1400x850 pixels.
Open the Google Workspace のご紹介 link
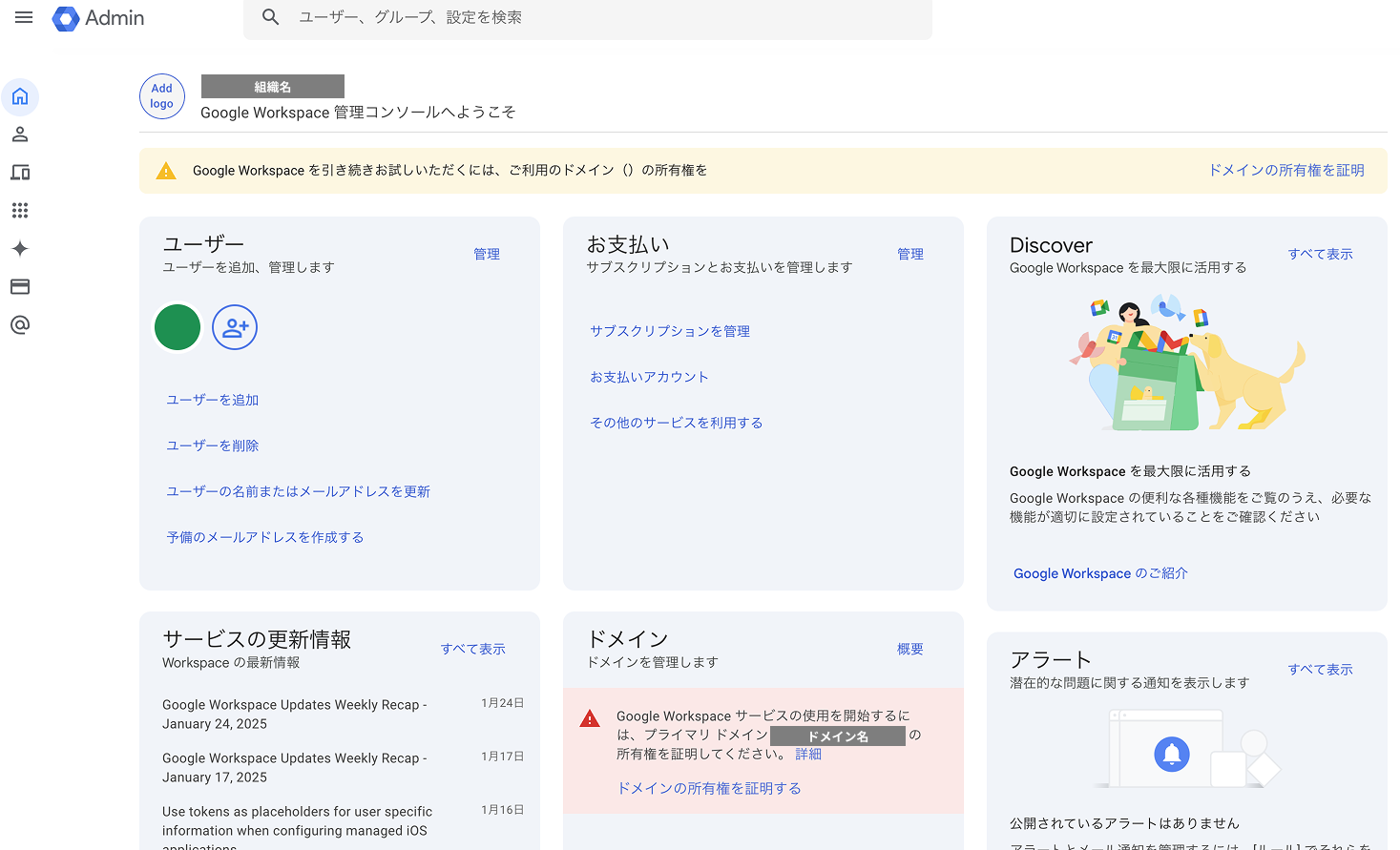pyautogui.click(x=1099, y=572)
